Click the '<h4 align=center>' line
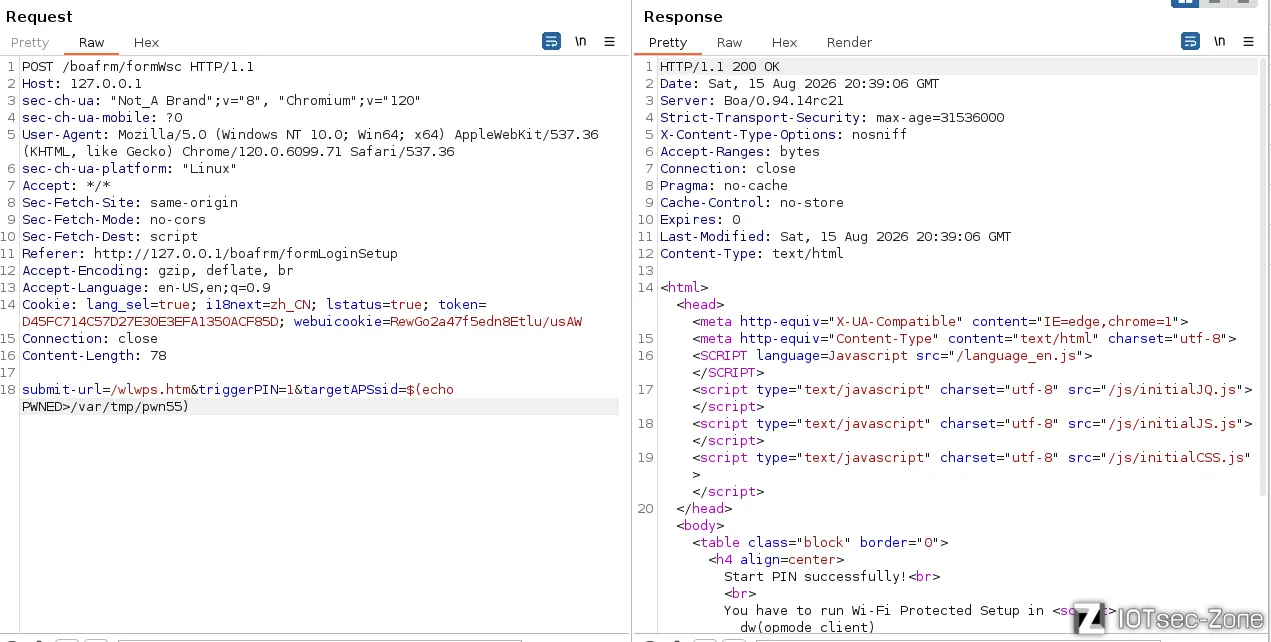The height and width of the screenshot is (642, 1271). [x=776, y=560]
